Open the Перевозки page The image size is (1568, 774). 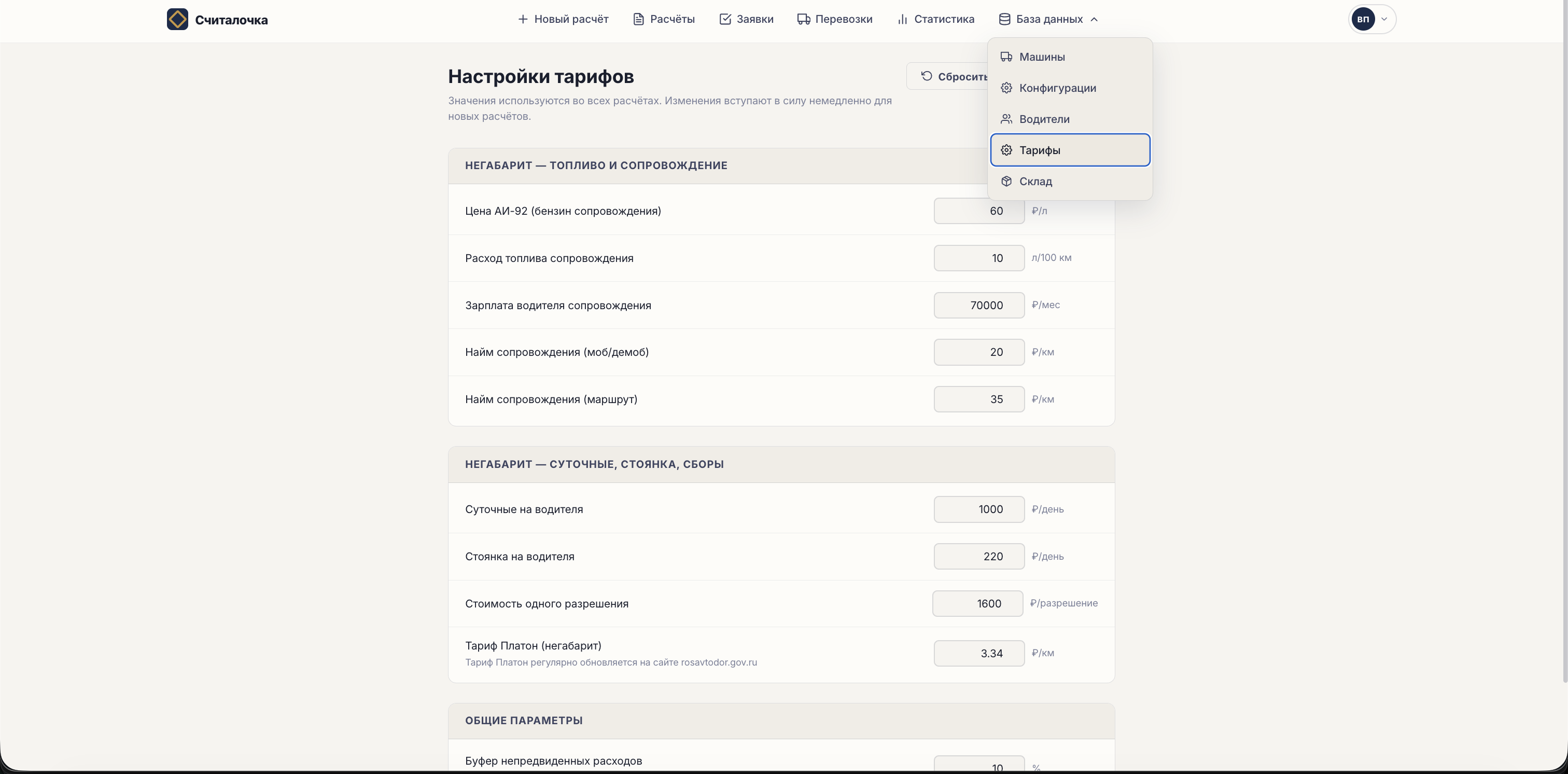(834, 20)
